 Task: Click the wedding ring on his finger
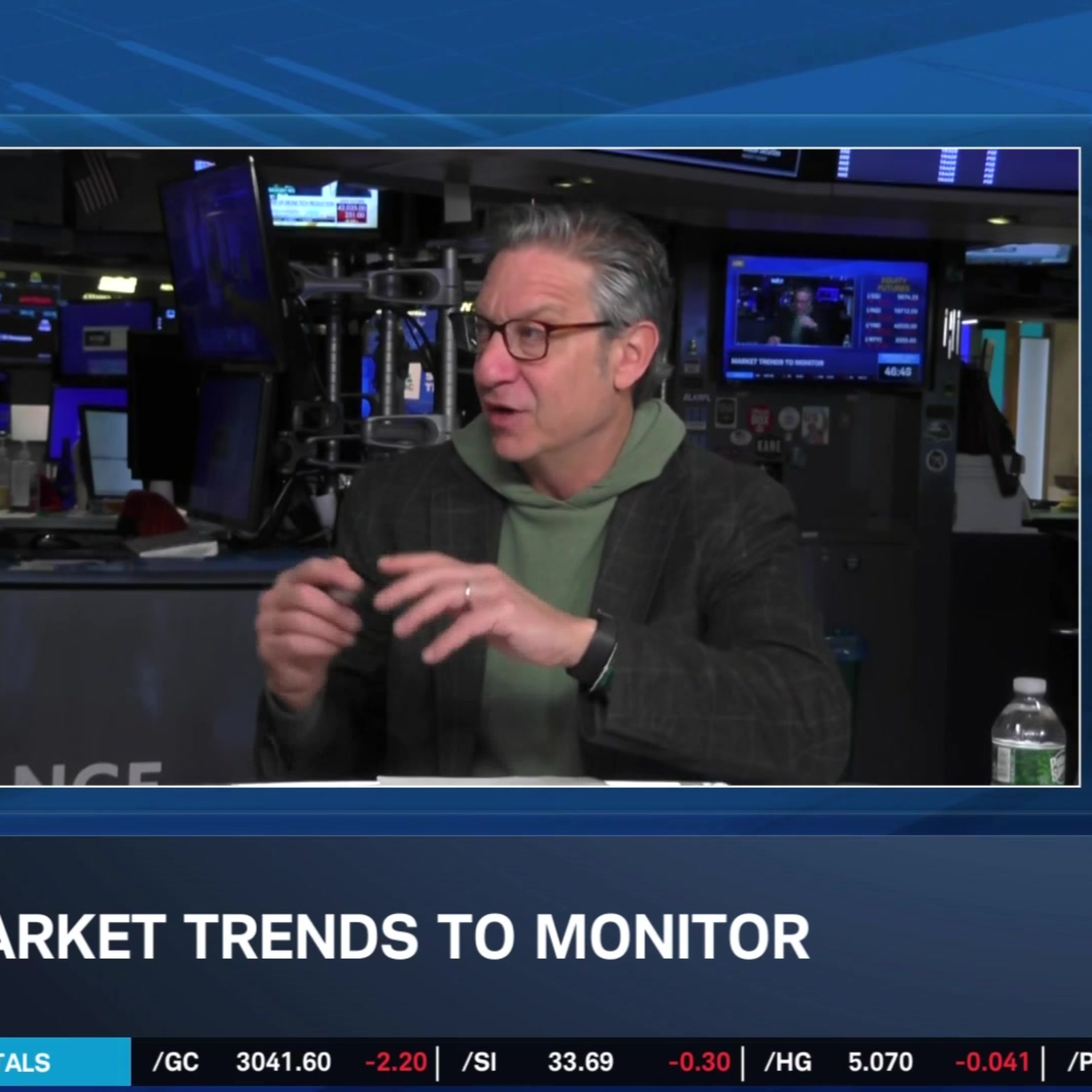(467, 593)
